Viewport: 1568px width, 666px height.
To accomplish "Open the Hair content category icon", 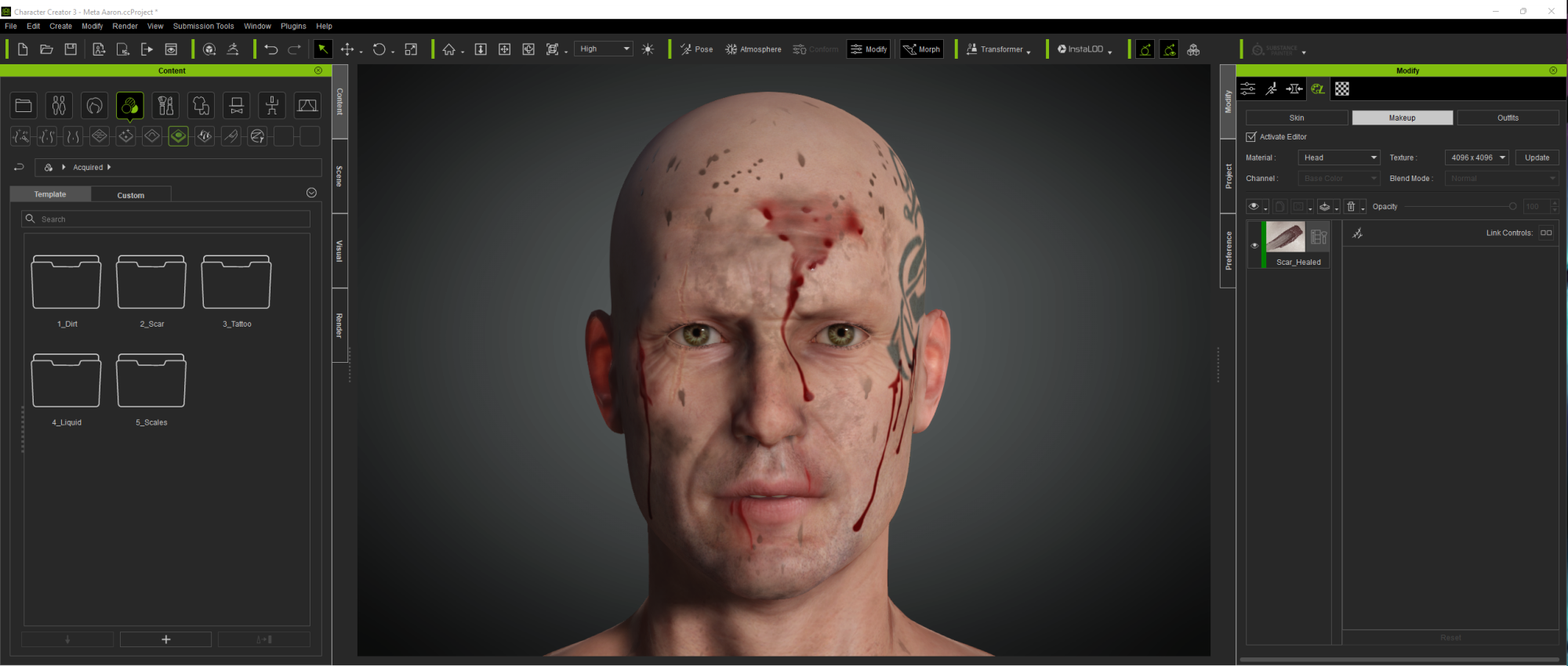I will [94, 105].
